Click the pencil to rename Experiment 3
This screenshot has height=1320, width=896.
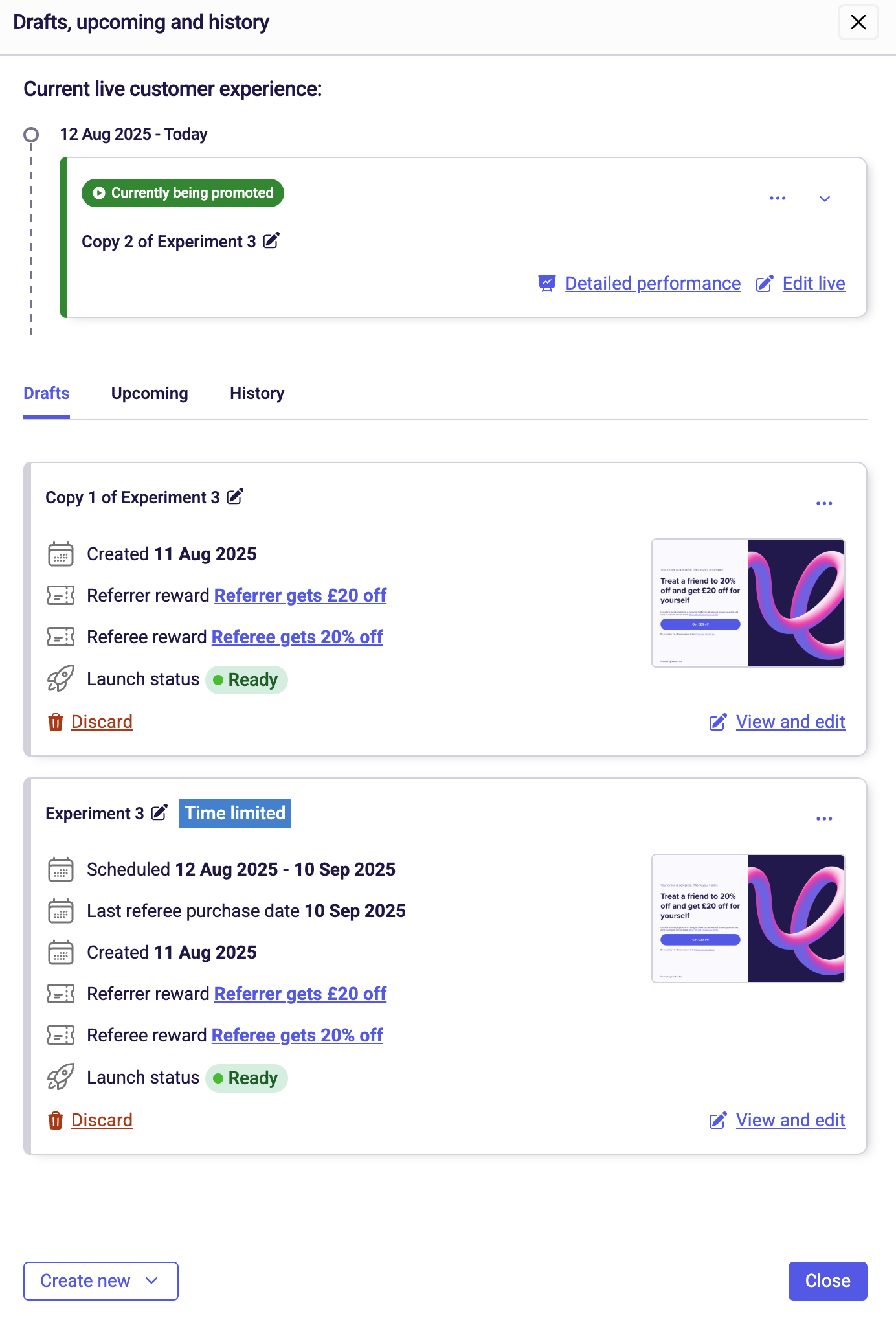(x=158, y=813)
